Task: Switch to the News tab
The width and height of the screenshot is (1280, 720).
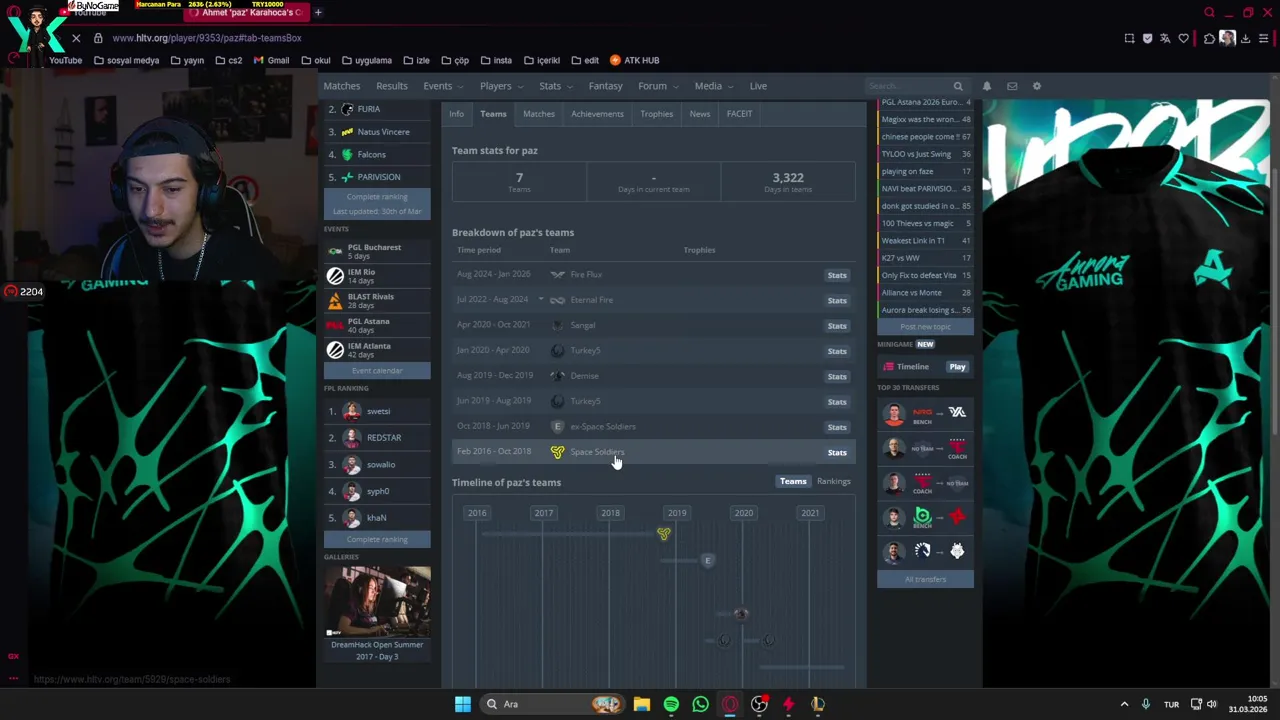Action: 699,114
